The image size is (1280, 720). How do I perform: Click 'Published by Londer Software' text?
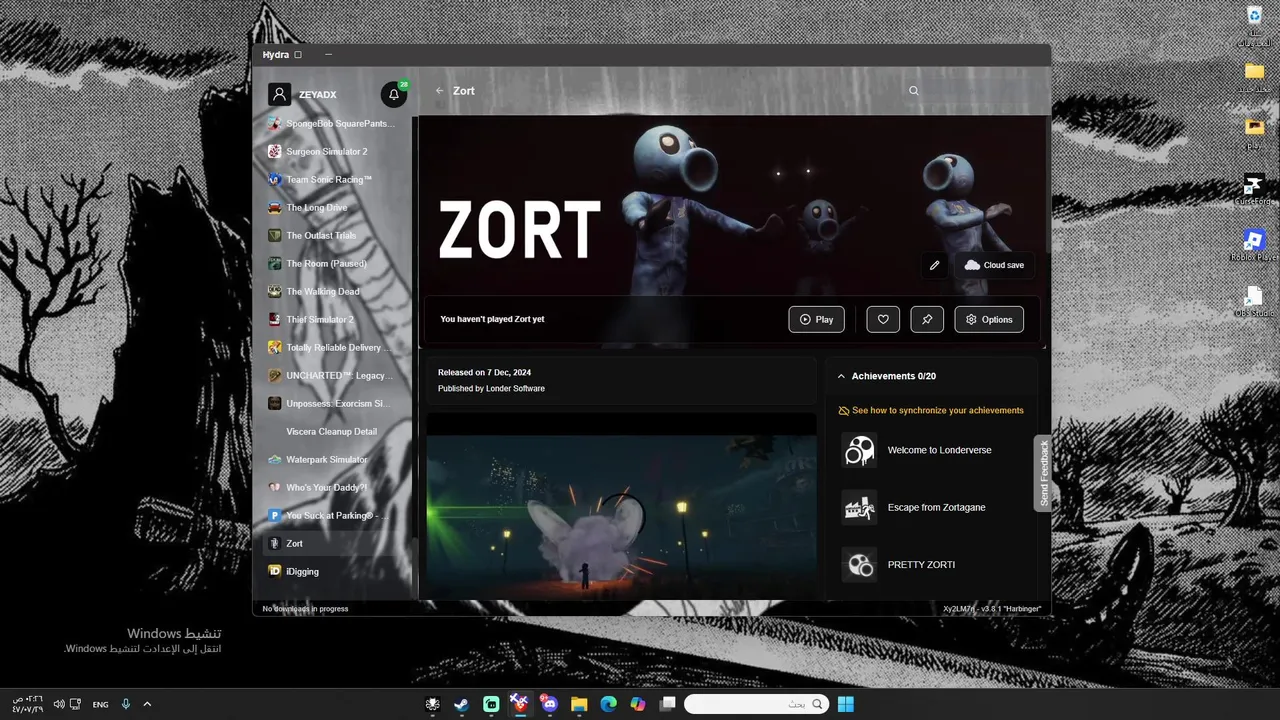(491, 388)
